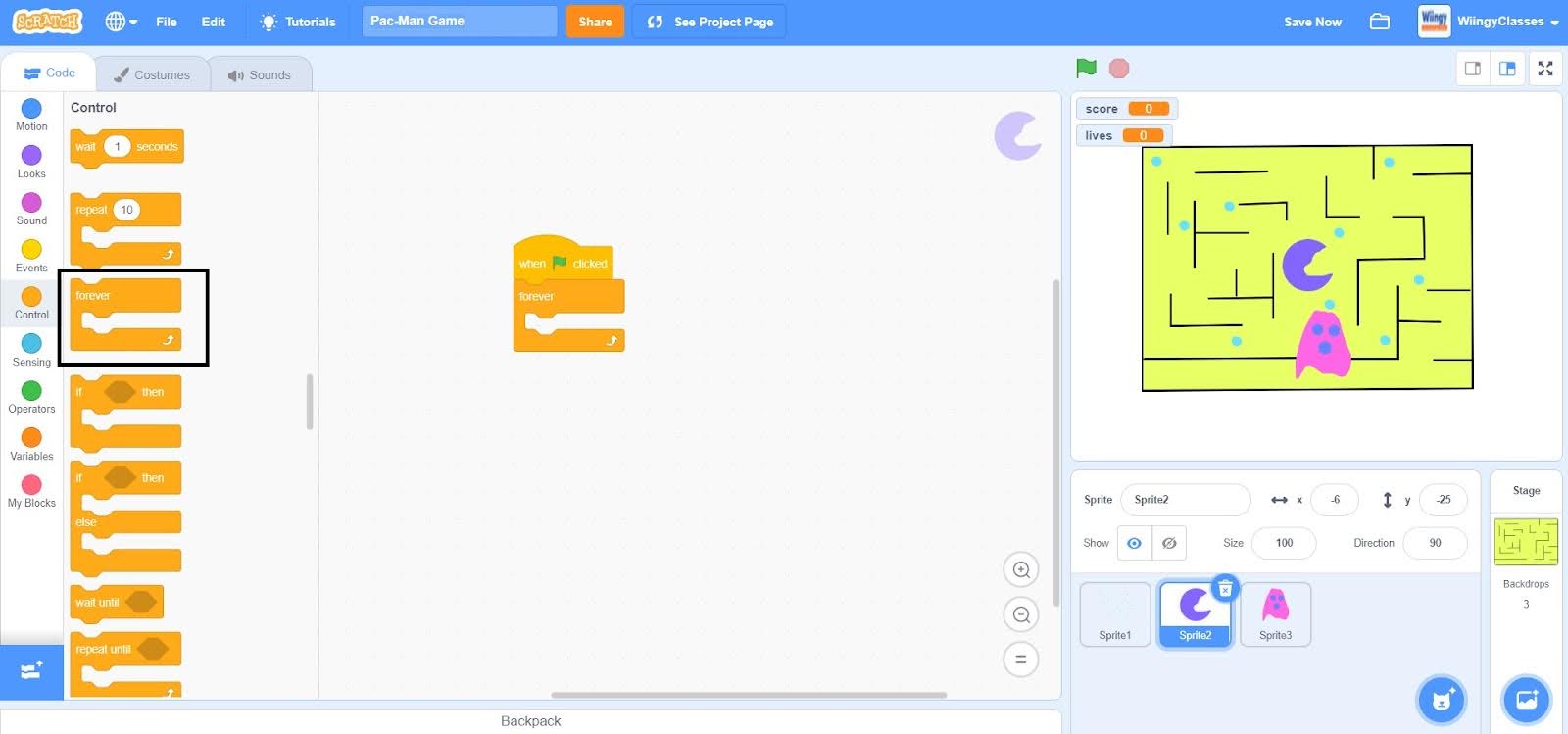Click the Choose a Backdrop button
The image size is (1568, 734).
pyautogui.click(x=1527, y=699)
